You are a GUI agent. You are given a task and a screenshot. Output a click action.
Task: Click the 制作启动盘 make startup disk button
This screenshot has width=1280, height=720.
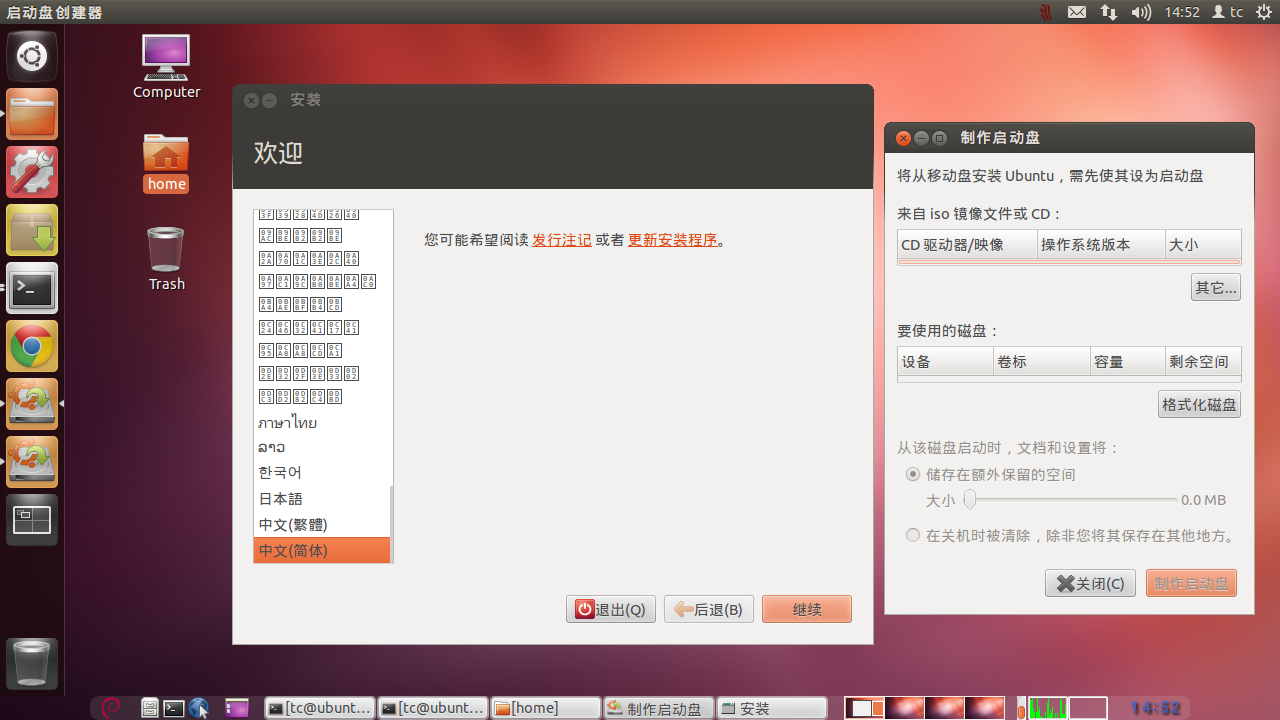(x=1191, y=583)
